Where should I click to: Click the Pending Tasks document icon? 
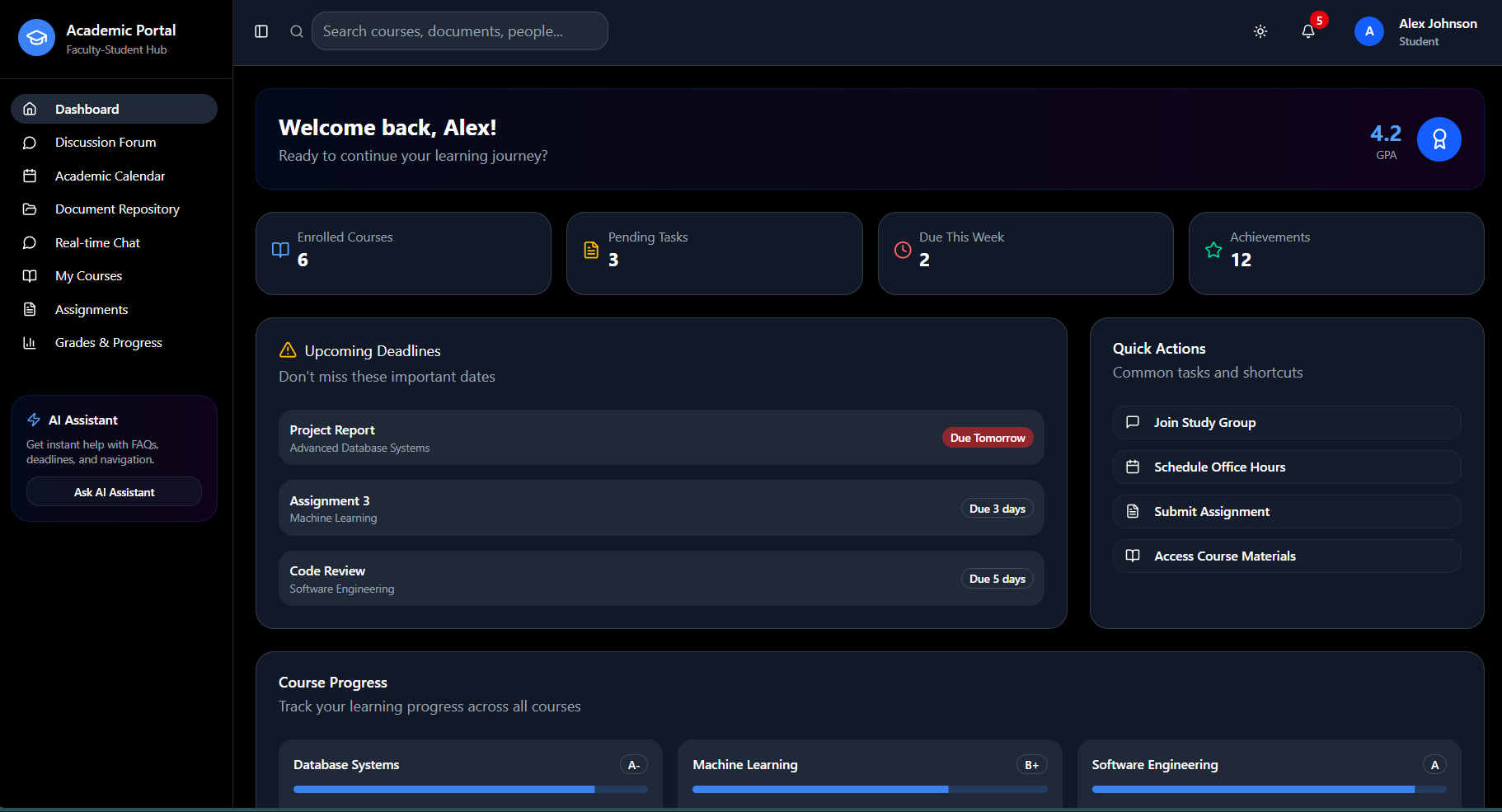(x=591, y=250)
